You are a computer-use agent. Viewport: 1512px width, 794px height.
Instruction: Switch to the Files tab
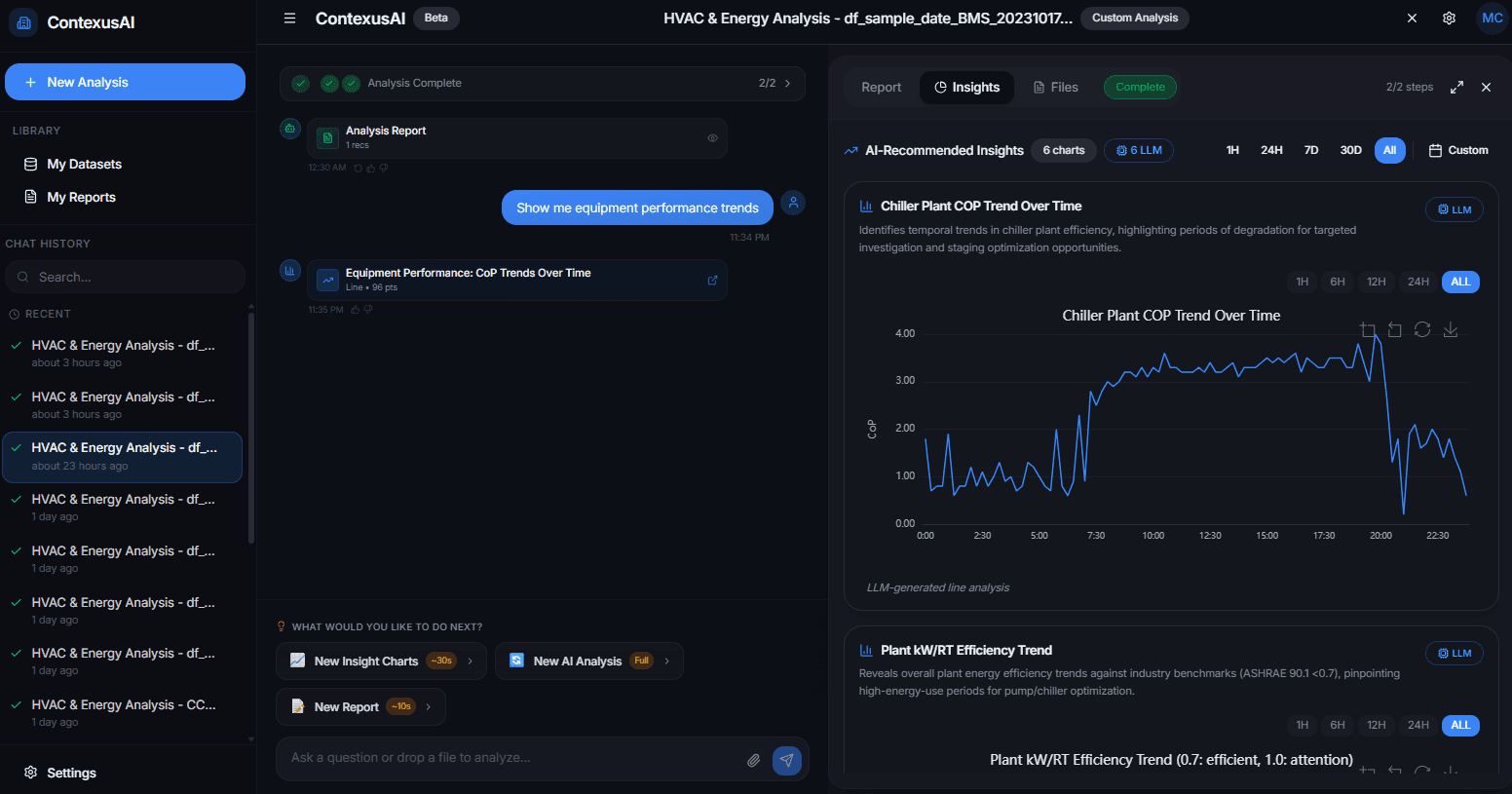(x=1055, y=87)
